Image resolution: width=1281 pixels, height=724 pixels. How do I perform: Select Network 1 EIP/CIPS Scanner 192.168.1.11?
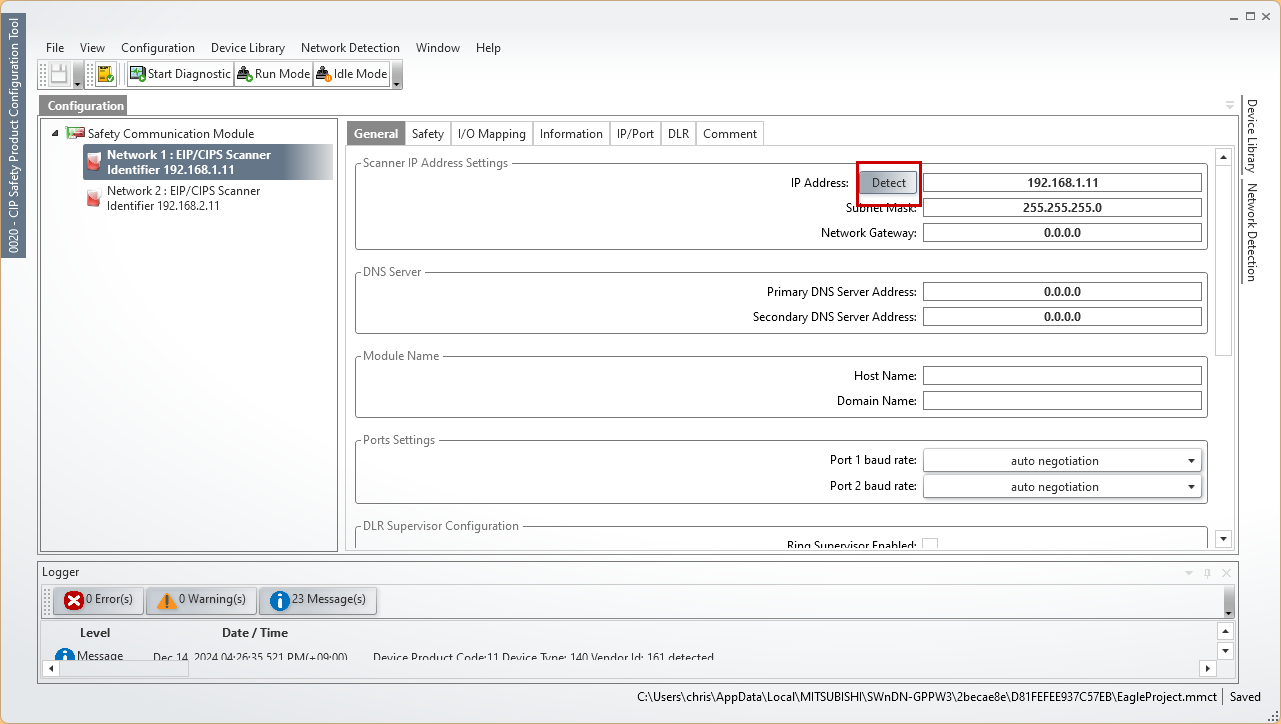pyautogui.click(x=208, y=162)
